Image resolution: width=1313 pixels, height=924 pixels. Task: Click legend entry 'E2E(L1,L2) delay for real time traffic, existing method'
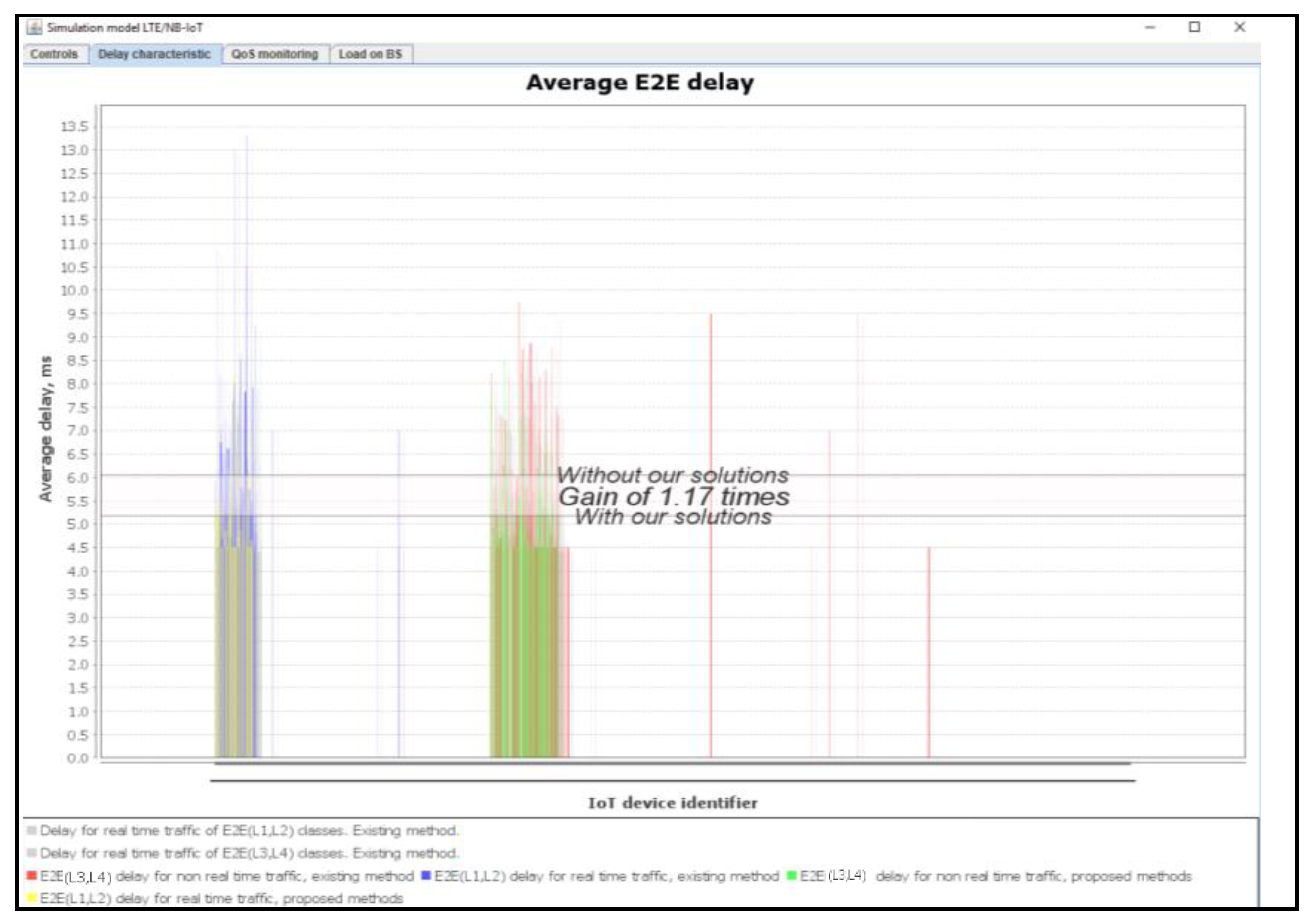pyautogui.click(x=607, y=876)
